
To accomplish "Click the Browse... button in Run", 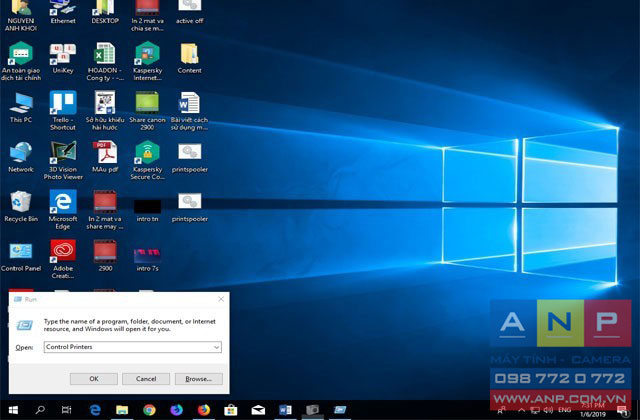I will [198, 379].
